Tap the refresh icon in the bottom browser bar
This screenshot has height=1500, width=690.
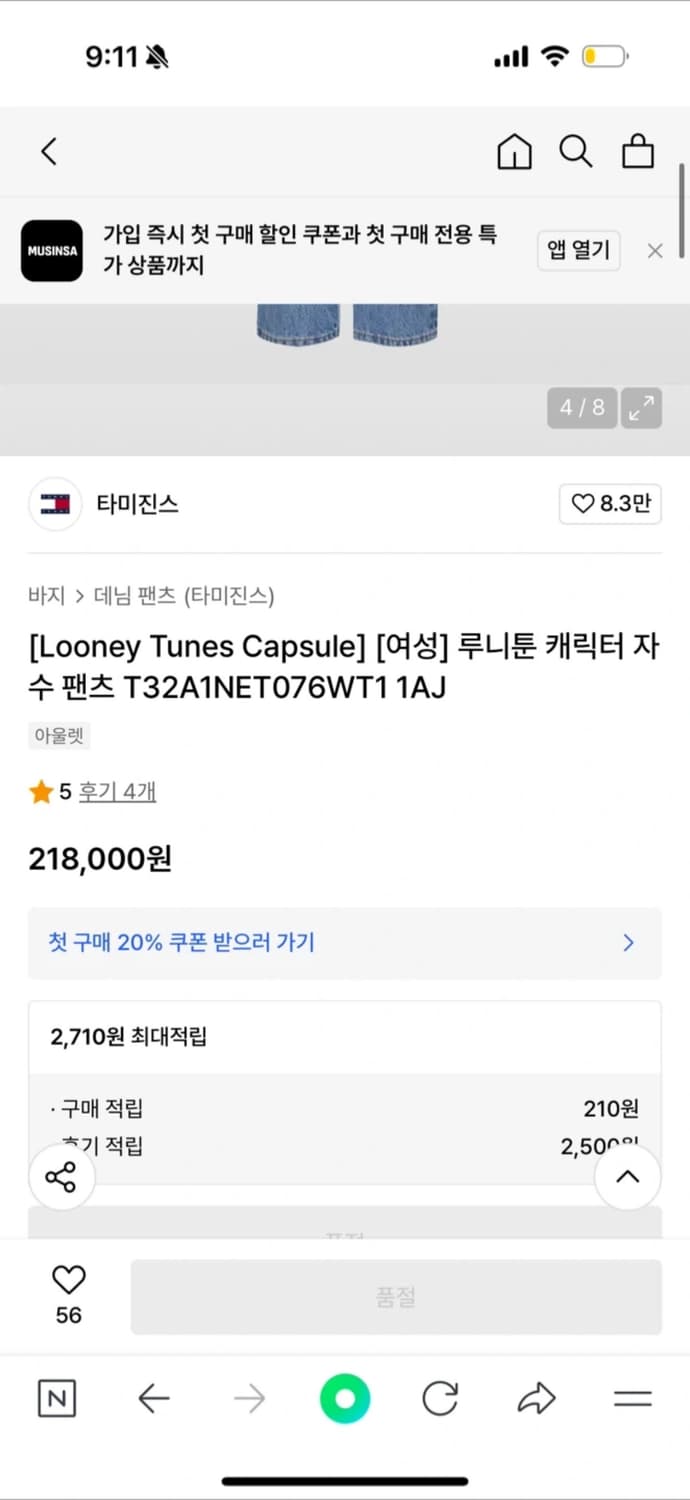pos(440,1399)
